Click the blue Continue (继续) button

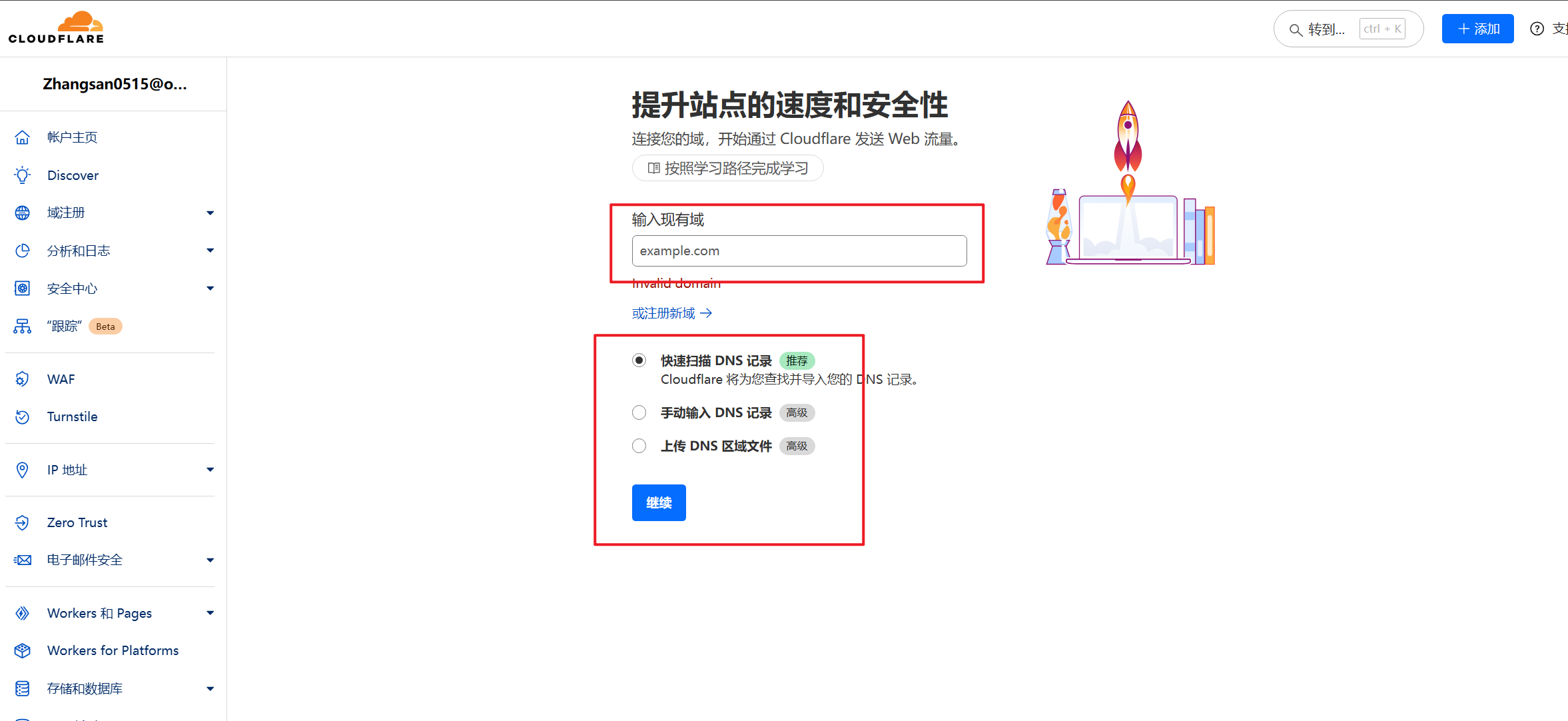point(659,502)
